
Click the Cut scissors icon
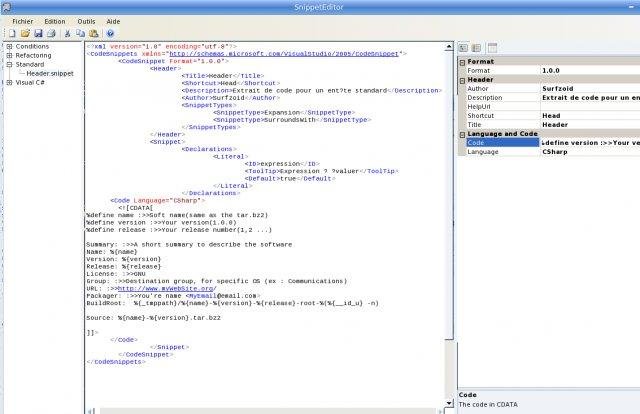[68, 33]
